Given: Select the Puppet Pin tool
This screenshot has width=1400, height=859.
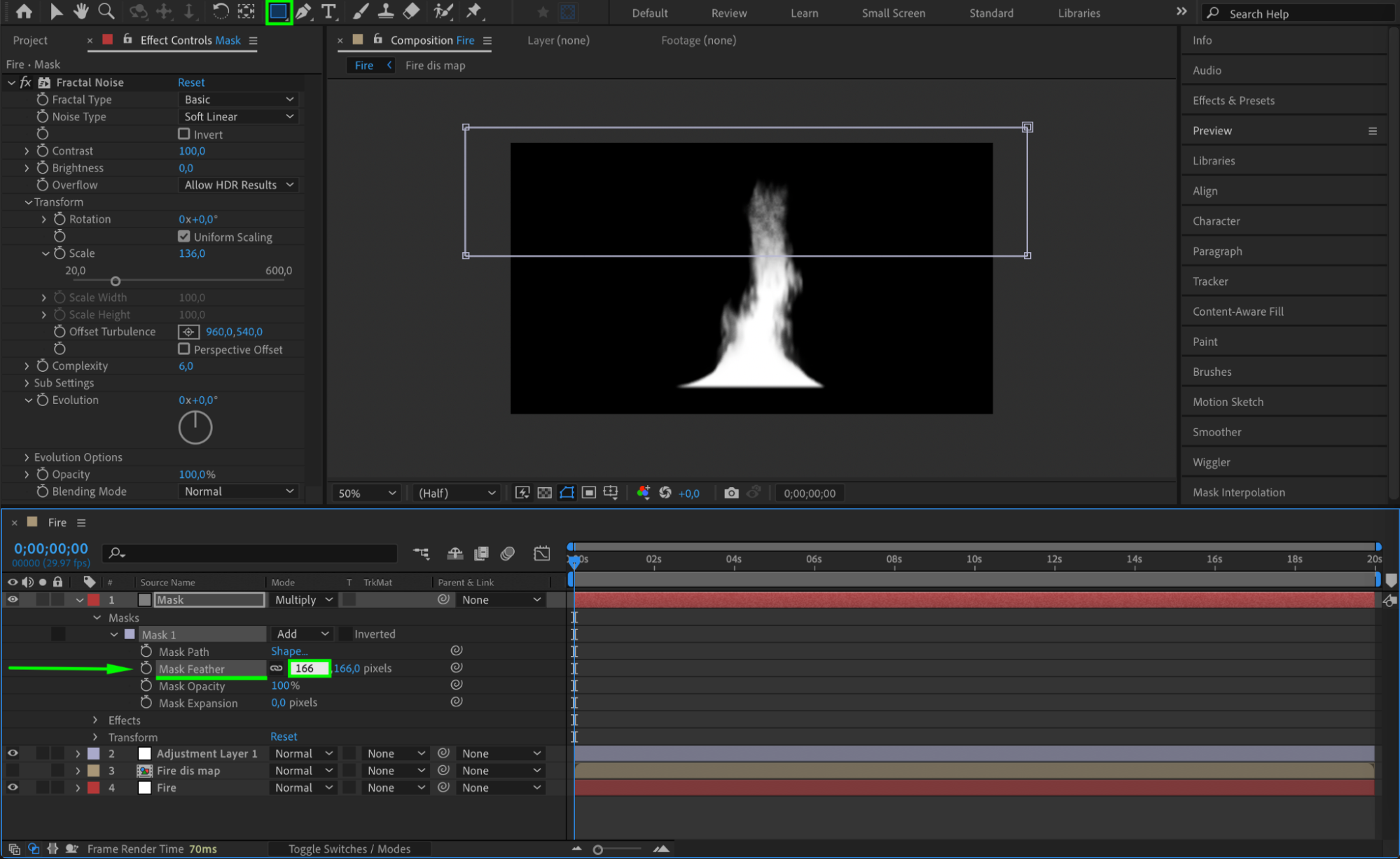Looking at the screenshot, I should pyautogui.click(x=474, y=11).
